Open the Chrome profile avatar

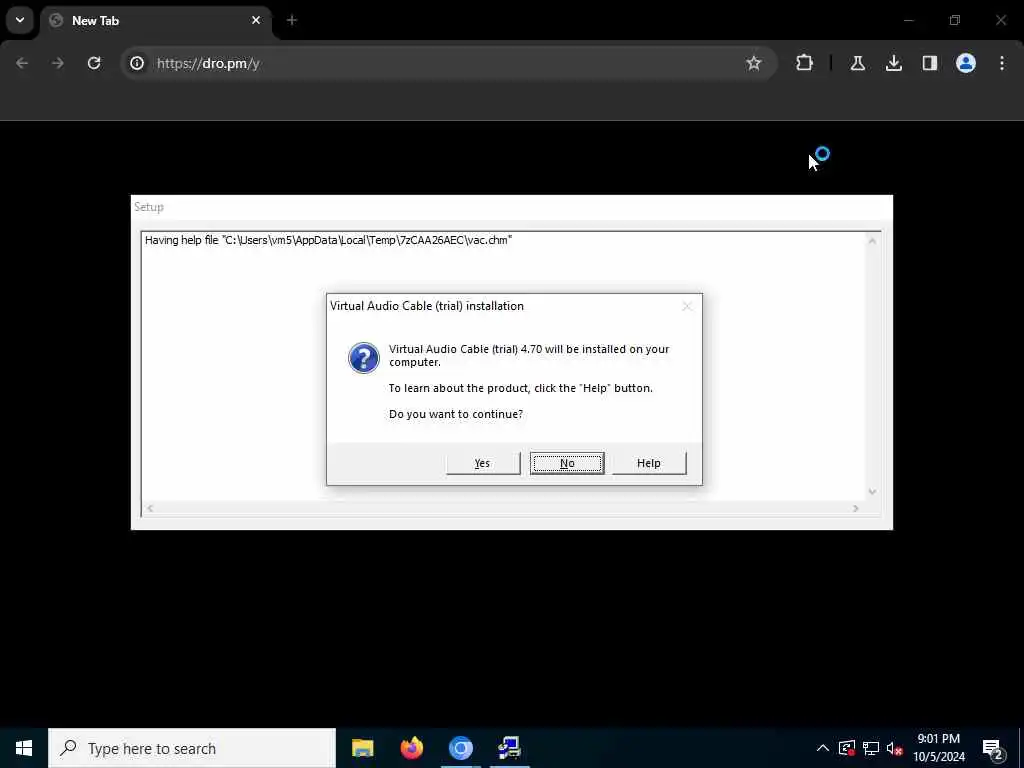tap(966, 63)
